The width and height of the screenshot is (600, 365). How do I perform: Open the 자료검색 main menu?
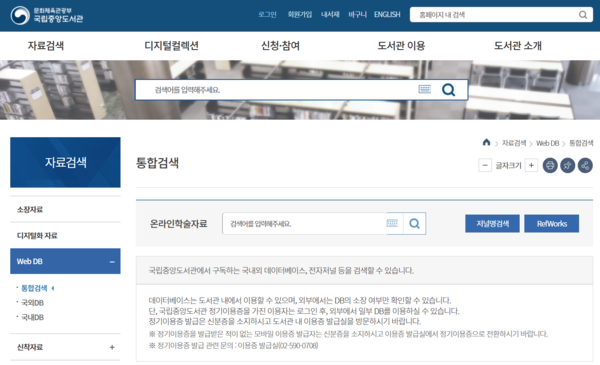[x=46, y=46]
